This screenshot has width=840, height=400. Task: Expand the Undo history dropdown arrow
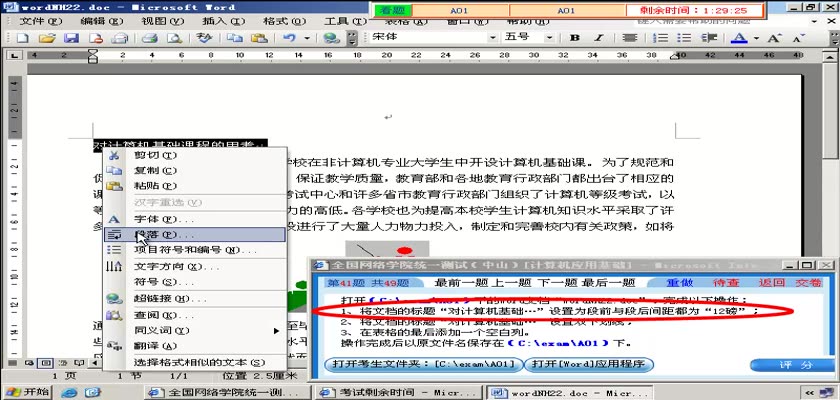pyautogui.click(x=307, y=38)
